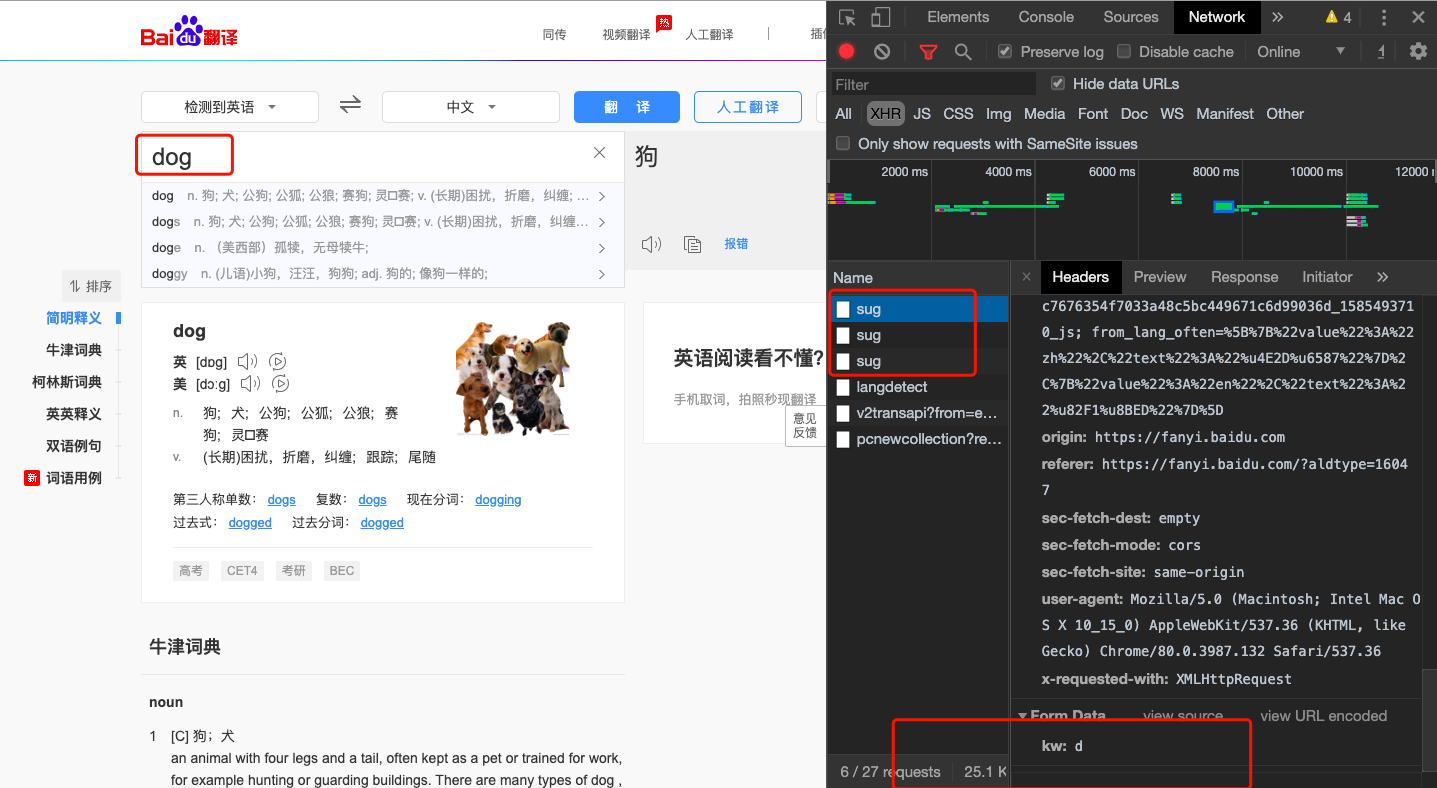
Task: Collapse the Form Data section triangle
Action: (x=1022, y=716)
